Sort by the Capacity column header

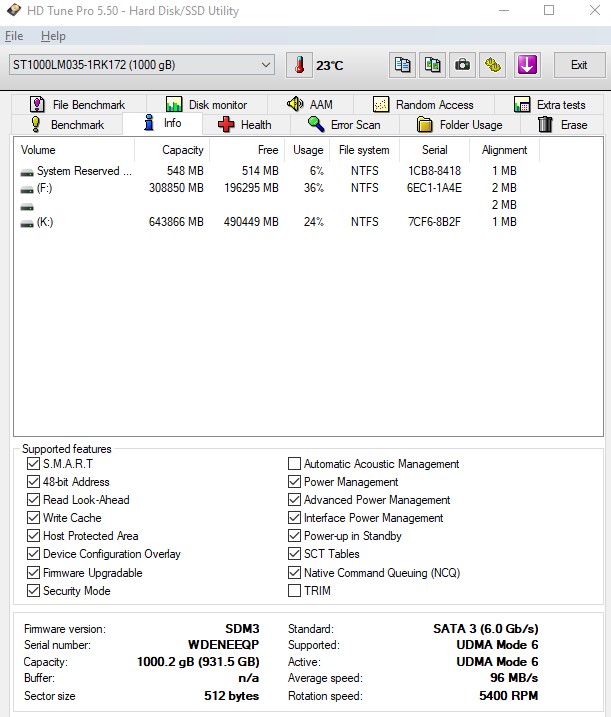pyautogui.click(x=172, y=150)
